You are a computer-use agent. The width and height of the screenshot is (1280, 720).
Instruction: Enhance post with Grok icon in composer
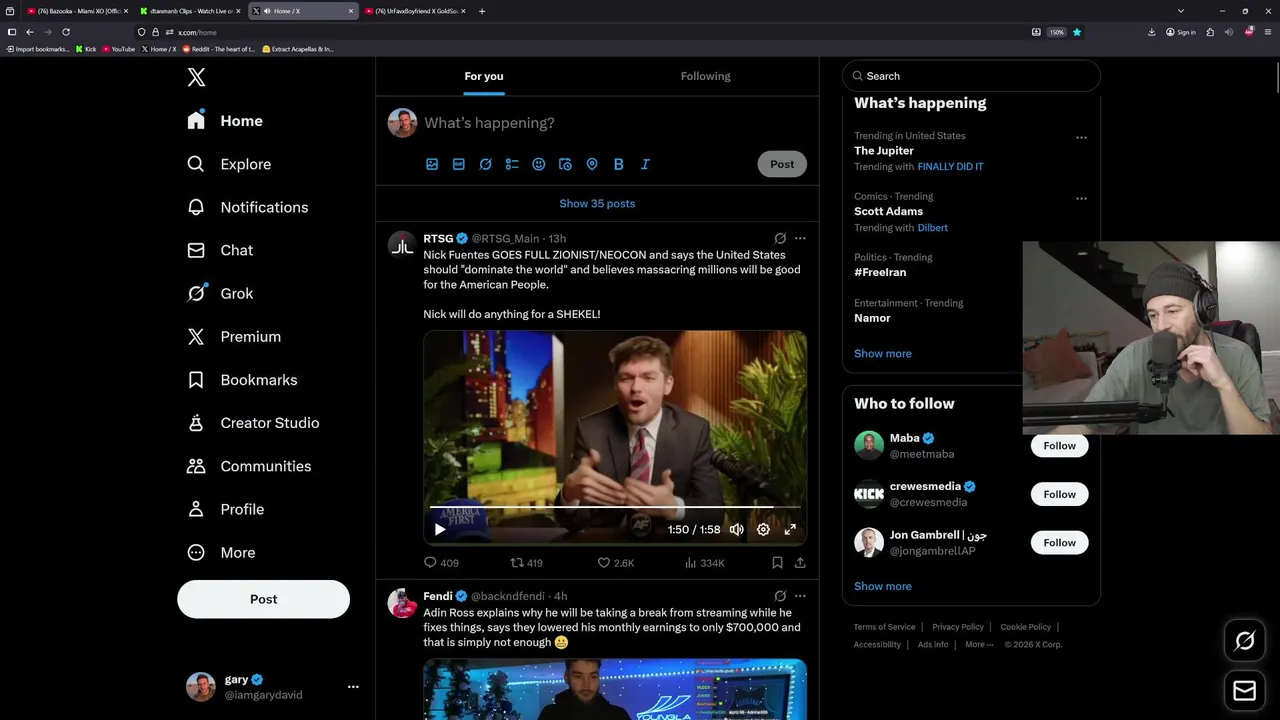point(485,164)
